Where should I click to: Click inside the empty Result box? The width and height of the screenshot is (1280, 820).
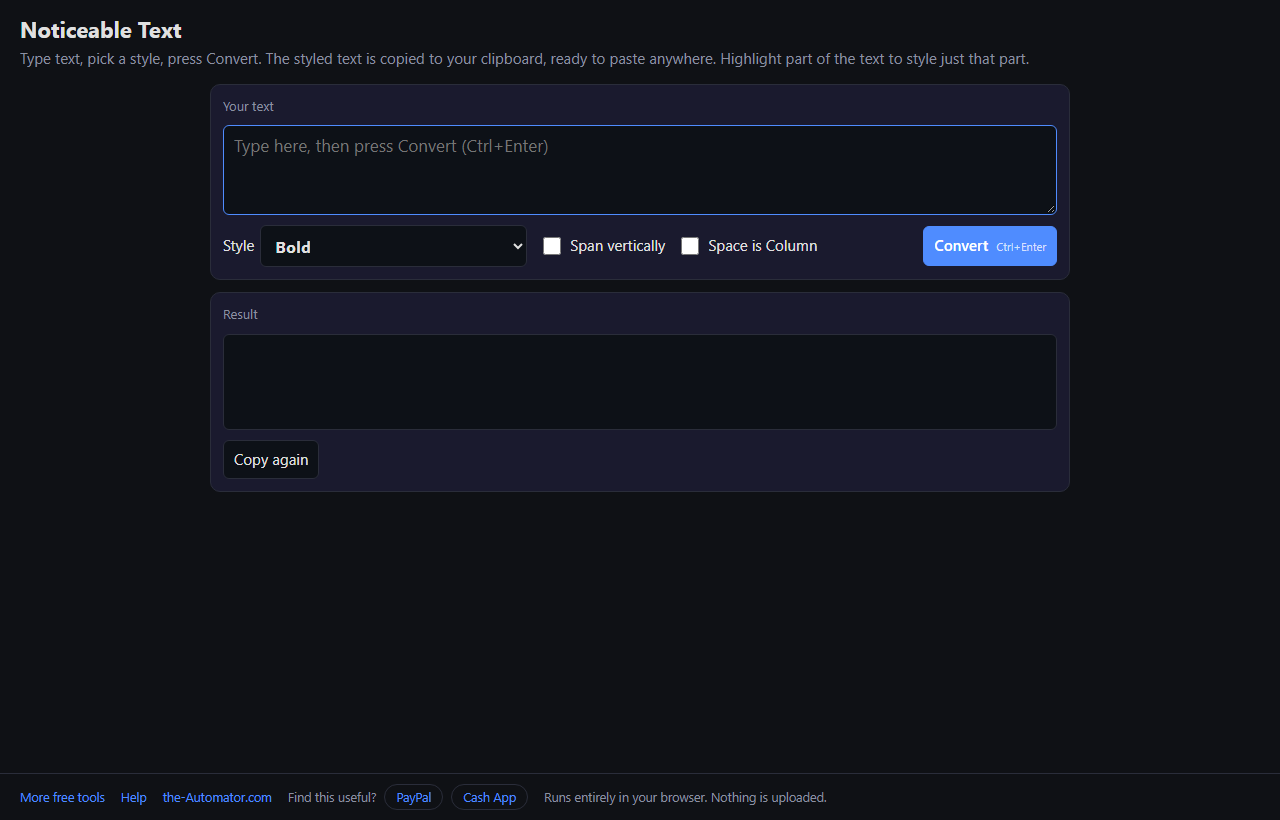(x=640, y=382)
